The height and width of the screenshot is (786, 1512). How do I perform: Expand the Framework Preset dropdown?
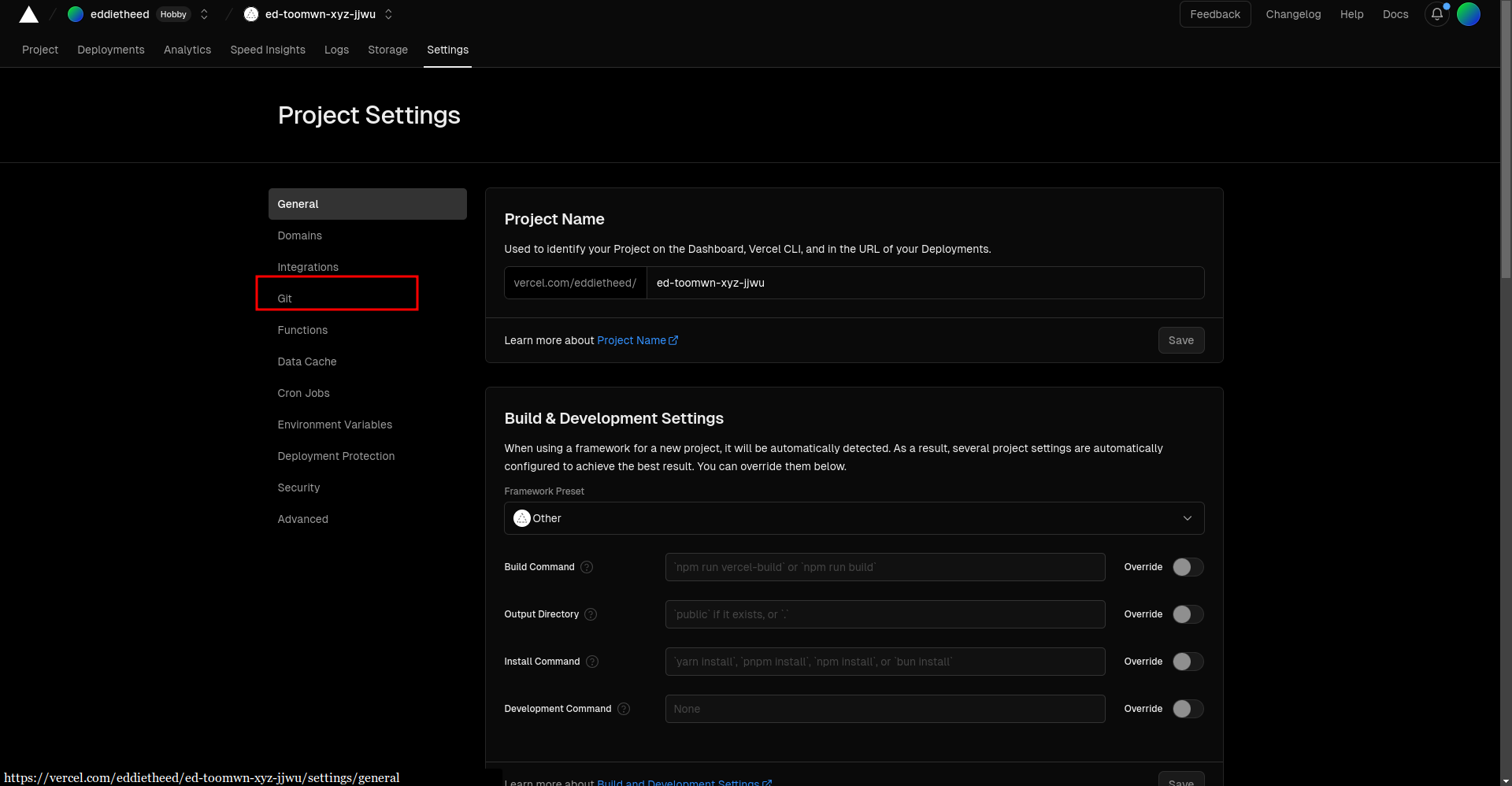pos(854,518)
